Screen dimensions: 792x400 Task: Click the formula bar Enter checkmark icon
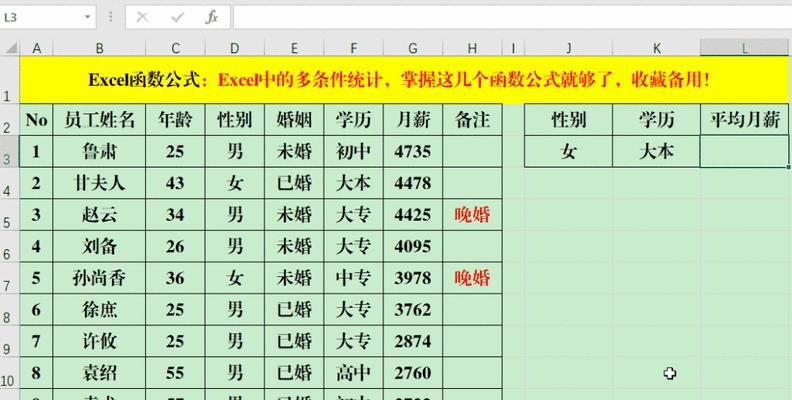click(x=177, y=18)
